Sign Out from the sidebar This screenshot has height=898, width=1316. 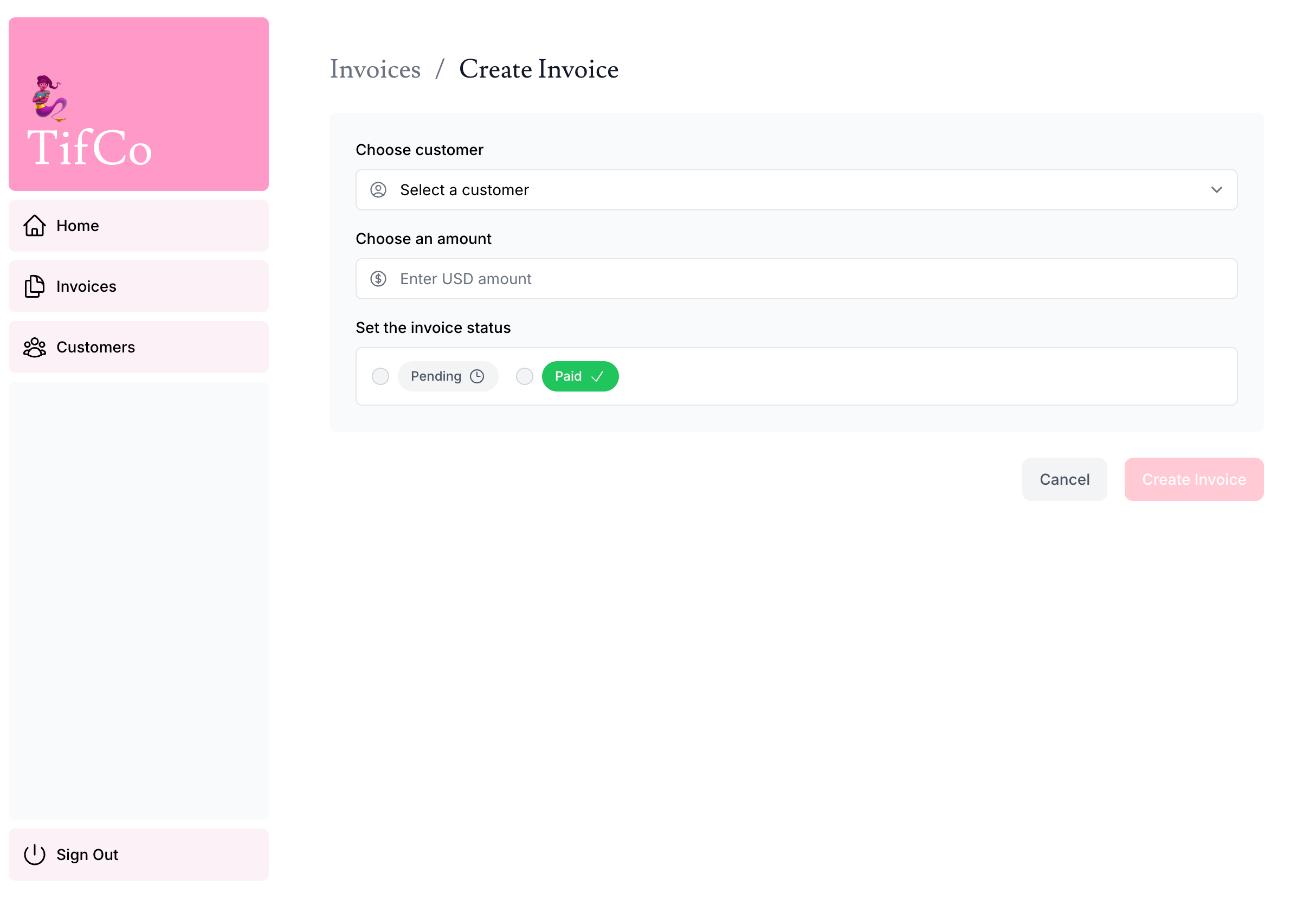point(139,855)
